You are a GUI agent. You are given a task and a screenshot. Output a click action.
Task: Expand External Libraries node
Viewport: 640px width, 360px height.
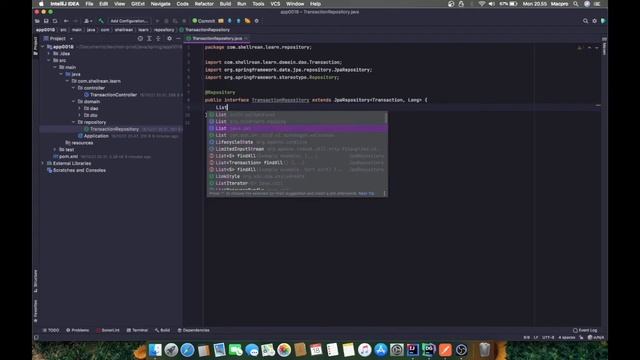43,163
